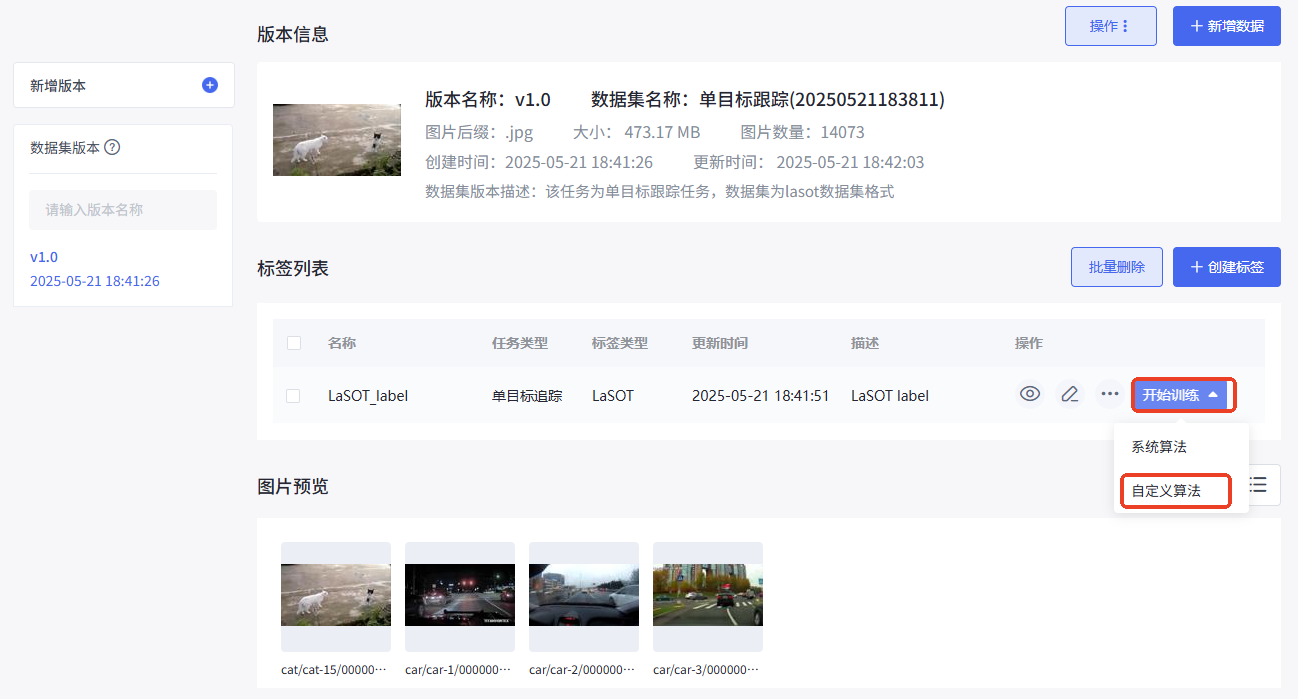The width and height of the screenshot is (1298, 699).
Task: Click the 更新时间 column header
Action: coord(720,343)
